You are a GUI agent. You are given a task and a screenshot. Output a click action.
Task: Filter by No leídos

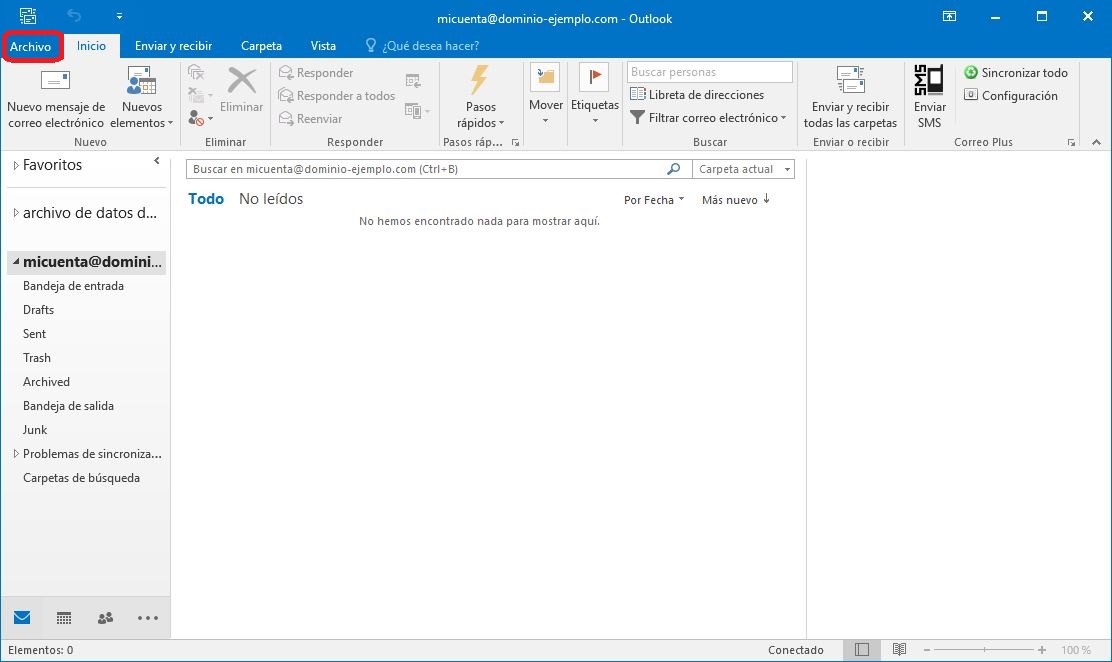click(271, 199)
